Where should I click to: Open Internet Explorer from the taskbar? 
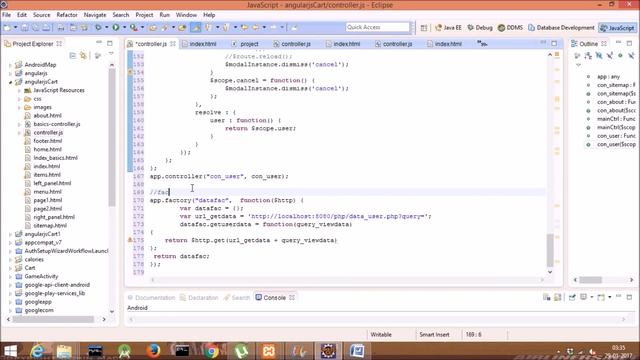tap(37, 351)
